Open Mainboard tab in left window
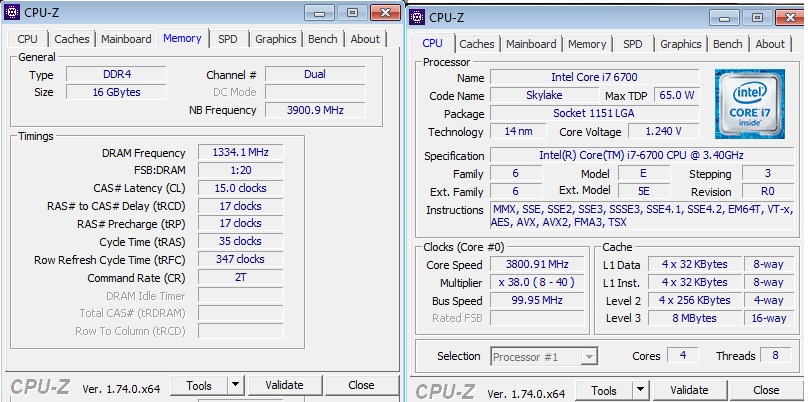 126,39
